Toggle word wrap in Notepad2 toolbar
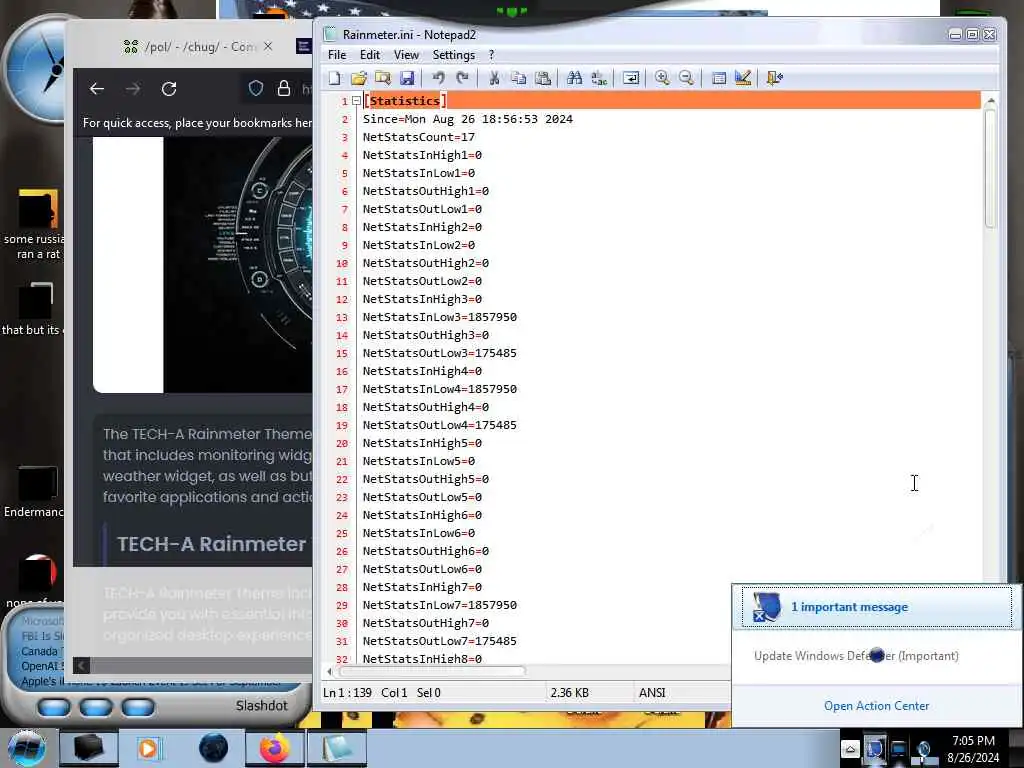The height and width of the screenshot is (768, 1024). (631, 78)
